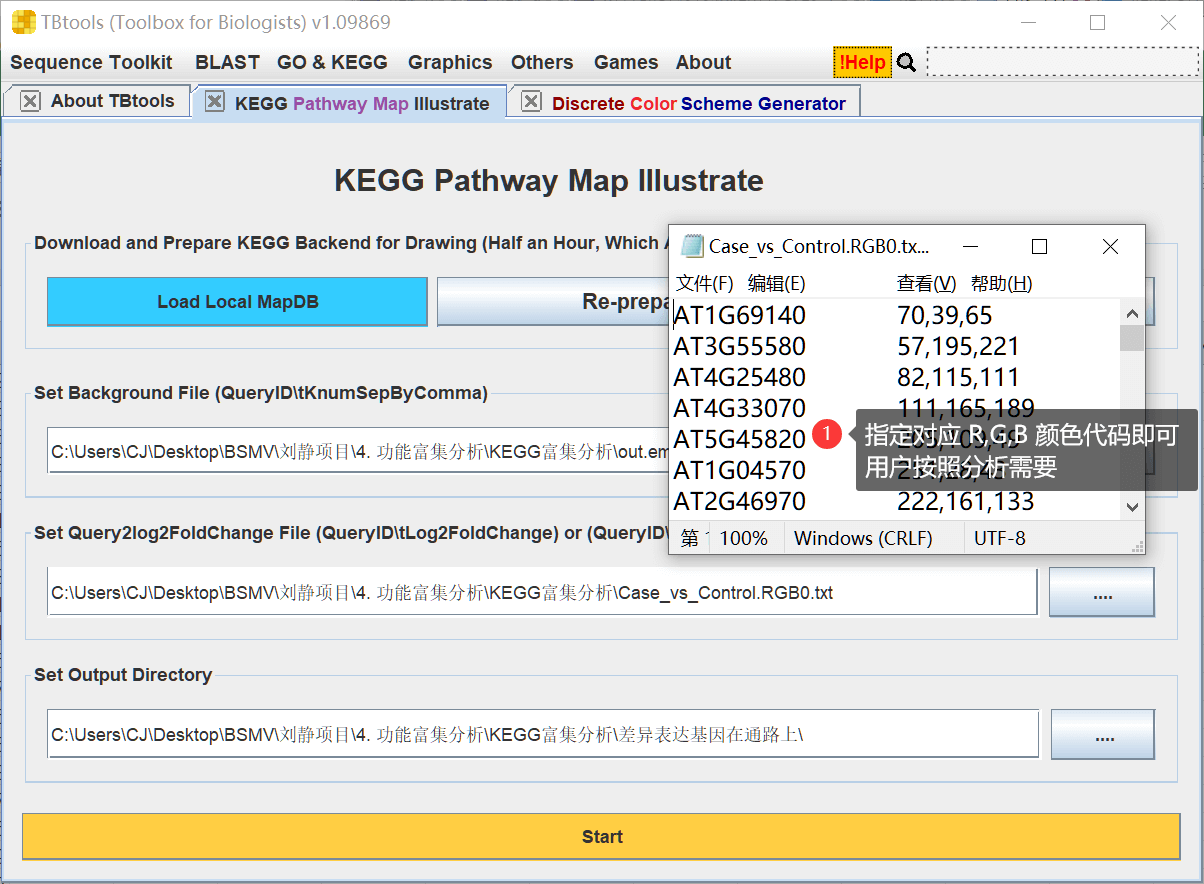This screenshot has width=1204, height=884.
Task: Open Notepad's 文件(F) menu
Action: point(704,283)
